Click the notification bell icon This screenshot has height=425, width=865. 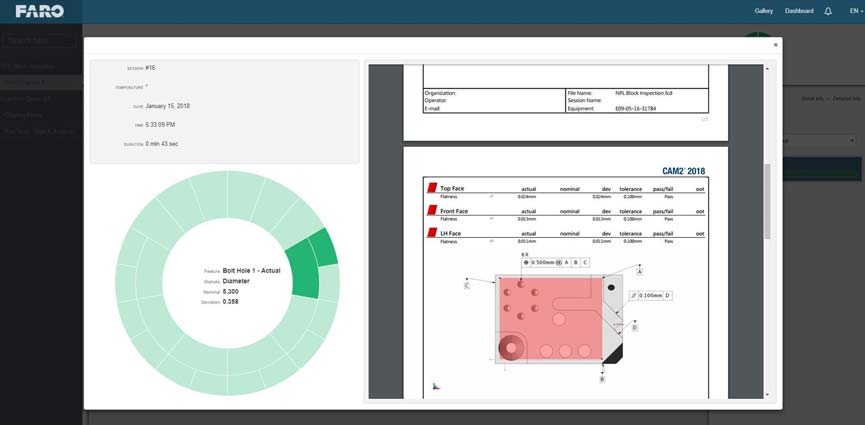pos(828,11)
